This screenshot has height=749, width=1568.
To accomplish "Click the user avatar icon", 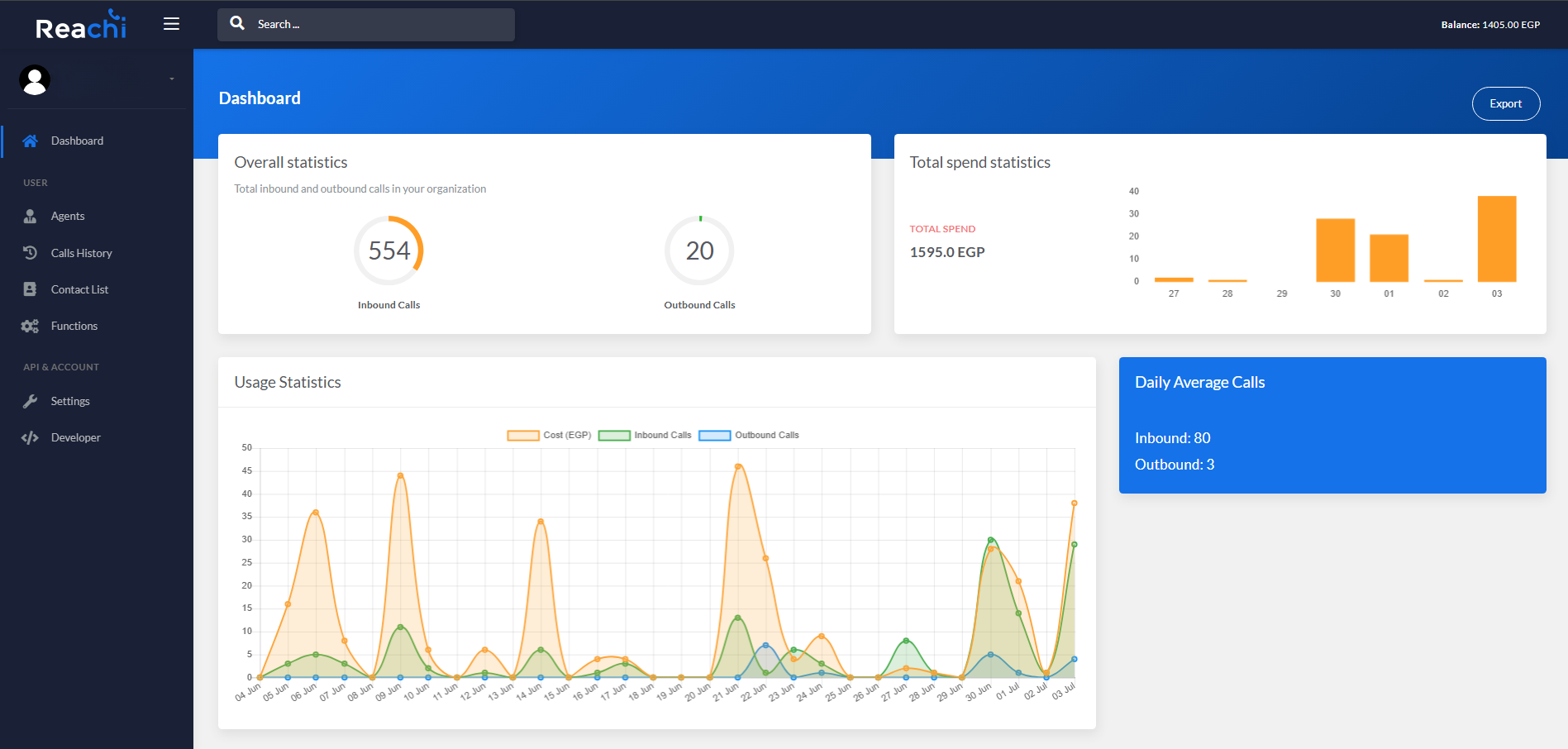I will (35, 79).
